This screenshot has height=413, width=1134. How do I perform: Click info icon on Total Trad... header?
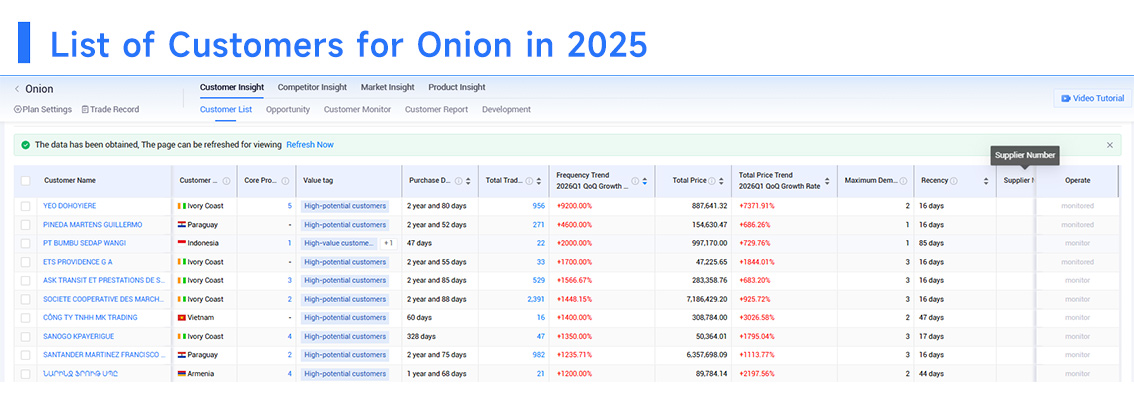click(x=529, y=181)
